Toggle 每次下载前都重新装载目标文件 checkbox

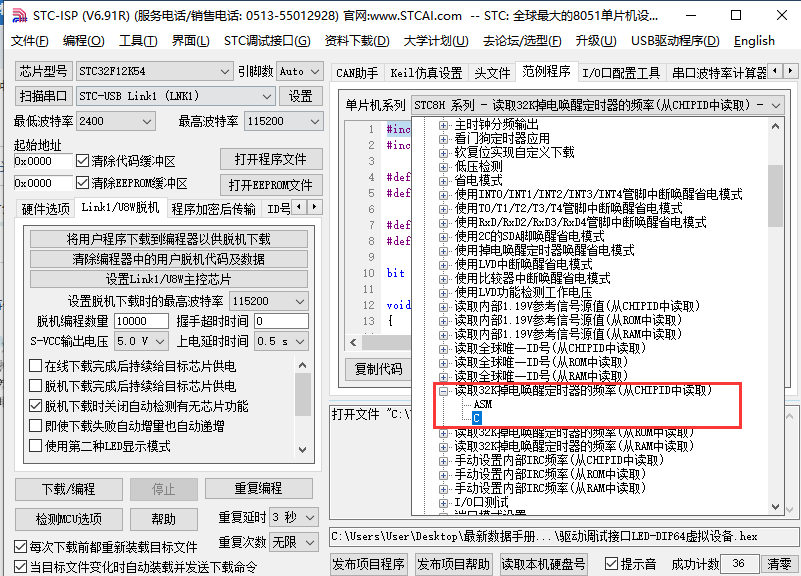point(20,547)
